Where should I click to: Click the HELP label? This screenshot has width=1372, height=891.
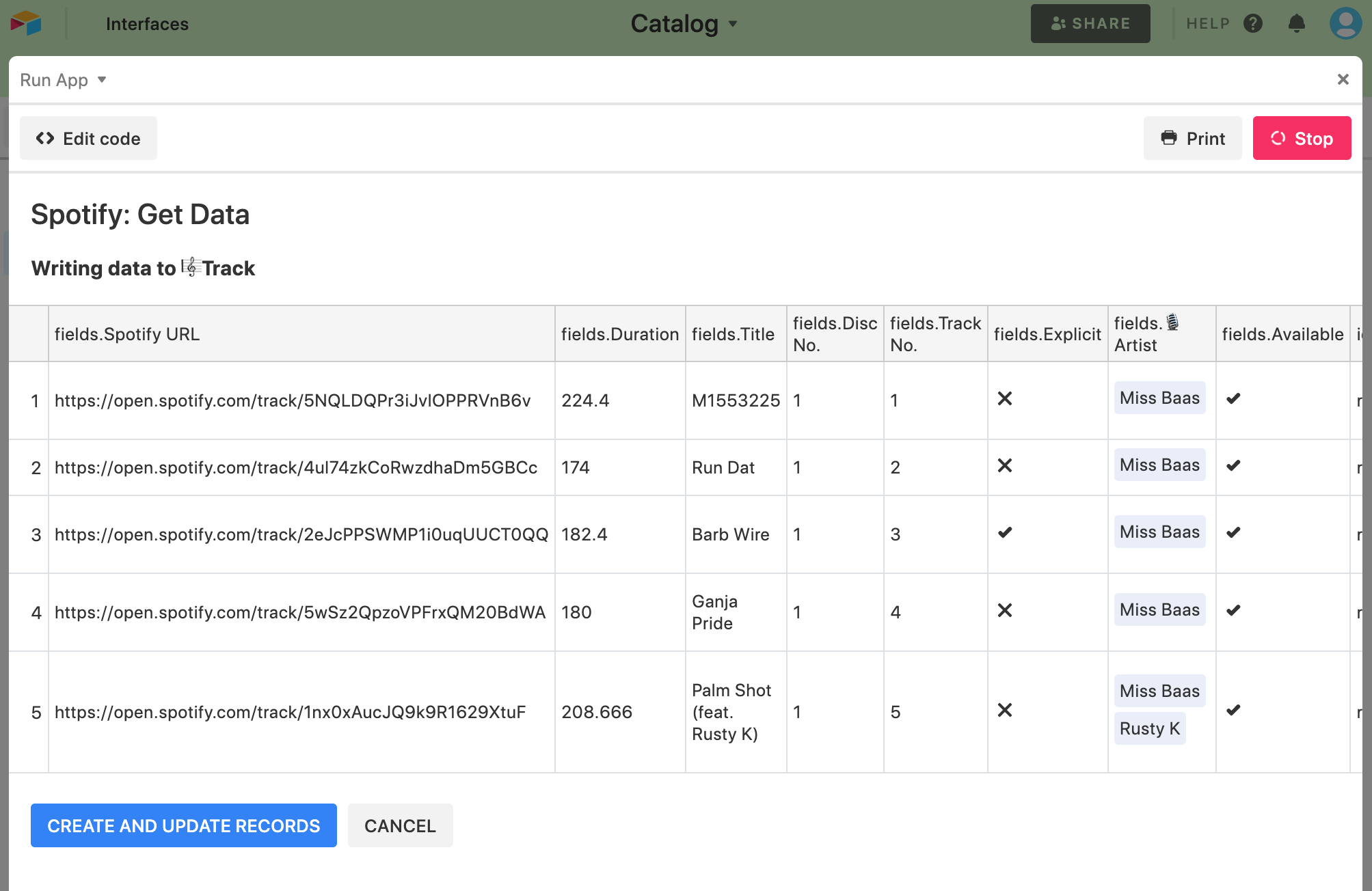click(x=1208, y=23)
